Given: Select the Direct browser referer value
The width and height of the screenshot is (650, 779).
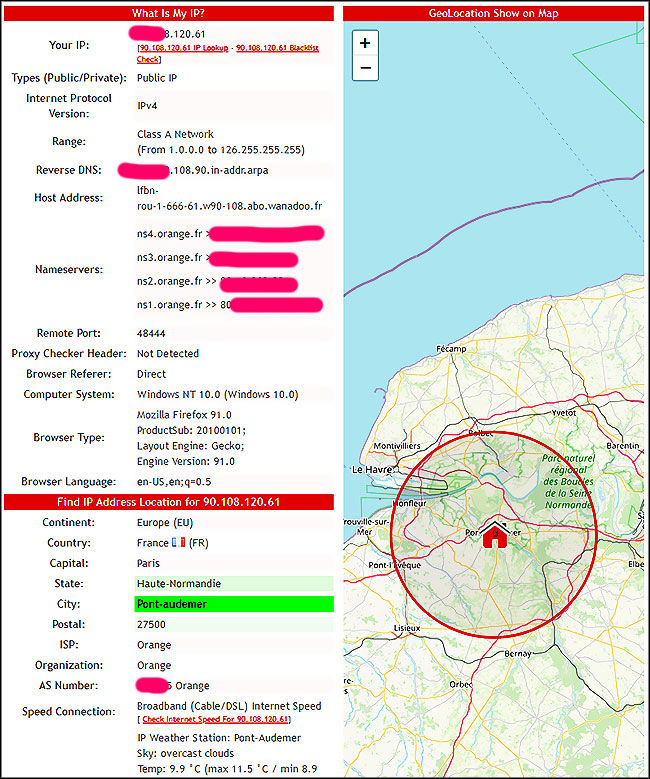Looking at the screenshot, I should click(x=152, y=374).
